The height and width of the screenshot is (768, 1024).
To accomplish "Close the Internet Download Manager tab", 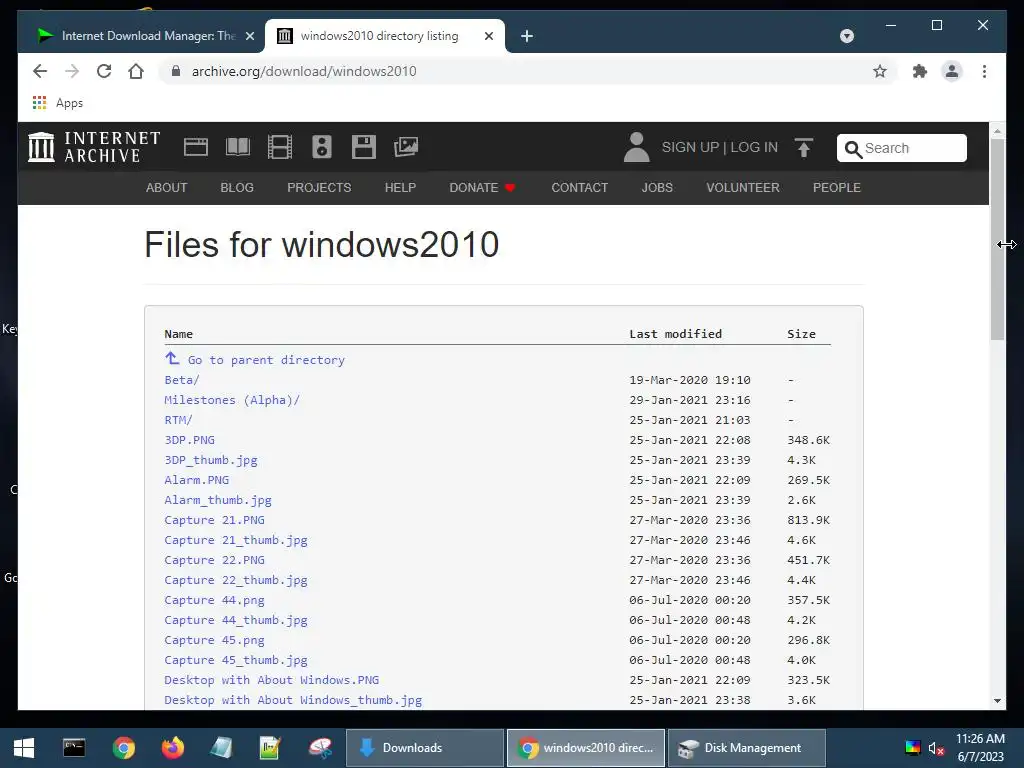I will tap(249, 36).
